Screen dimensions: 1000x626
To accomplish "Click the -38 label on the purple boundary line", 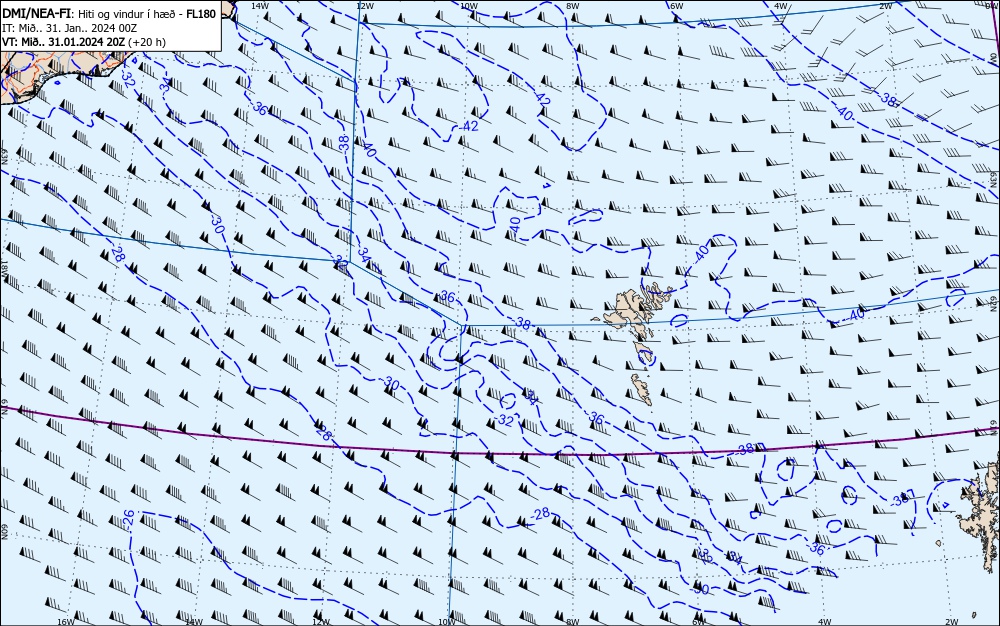I will click(745, 449).
